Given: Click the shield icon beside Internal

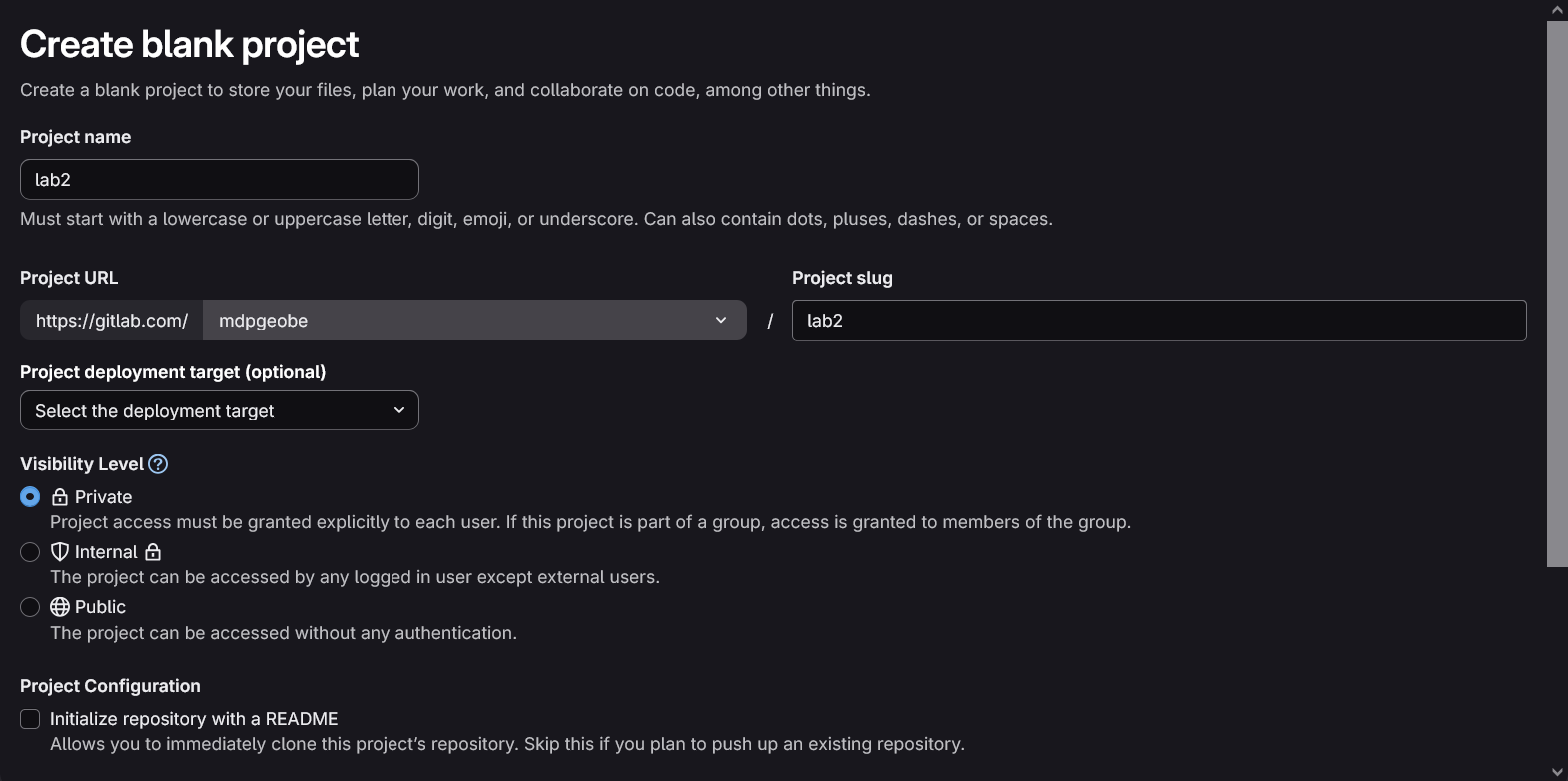Looking at the screenshot, I should click(x=60, y=552).
